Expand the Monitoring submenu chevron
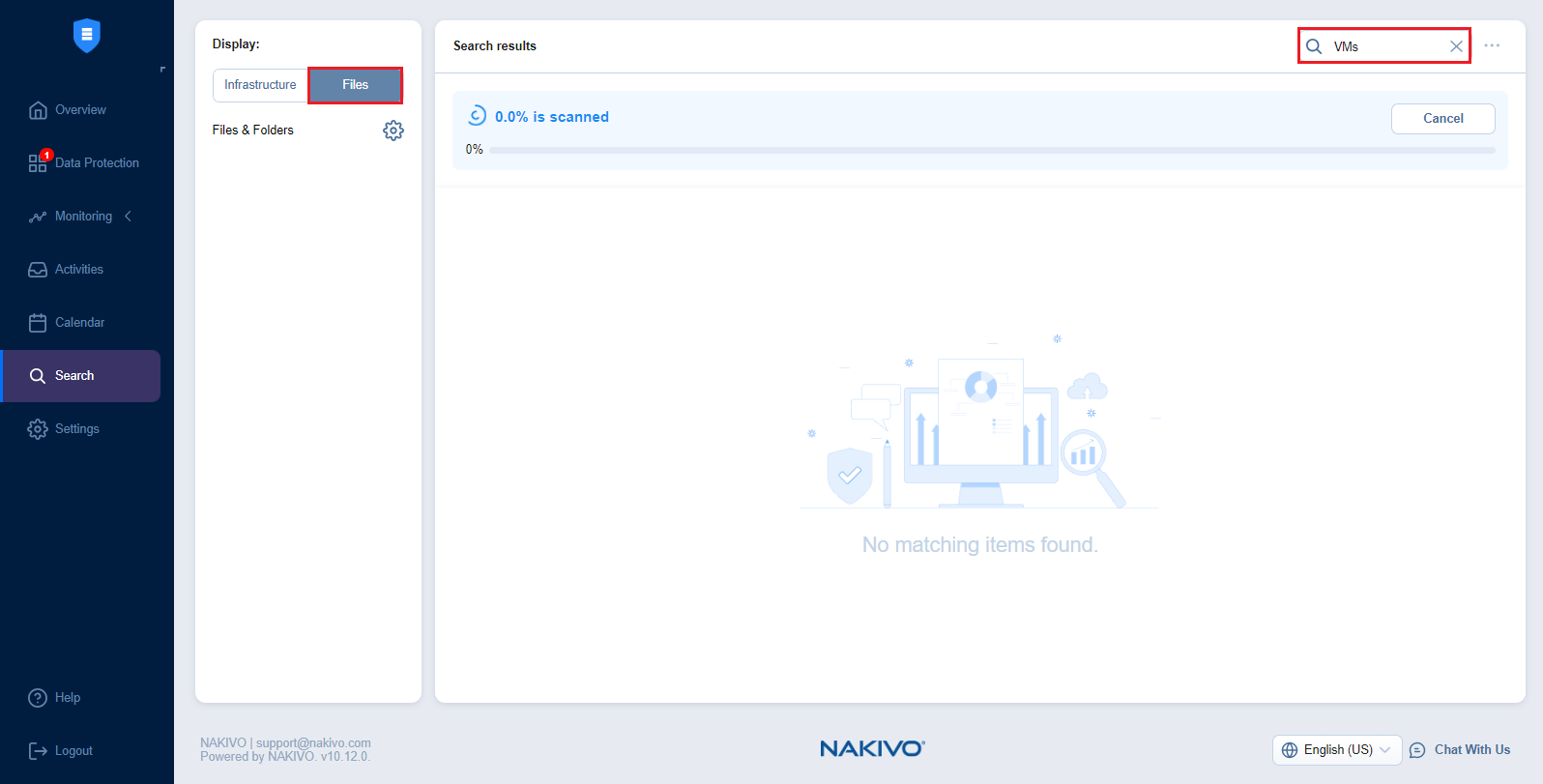1543x784 pixels. 129,217
